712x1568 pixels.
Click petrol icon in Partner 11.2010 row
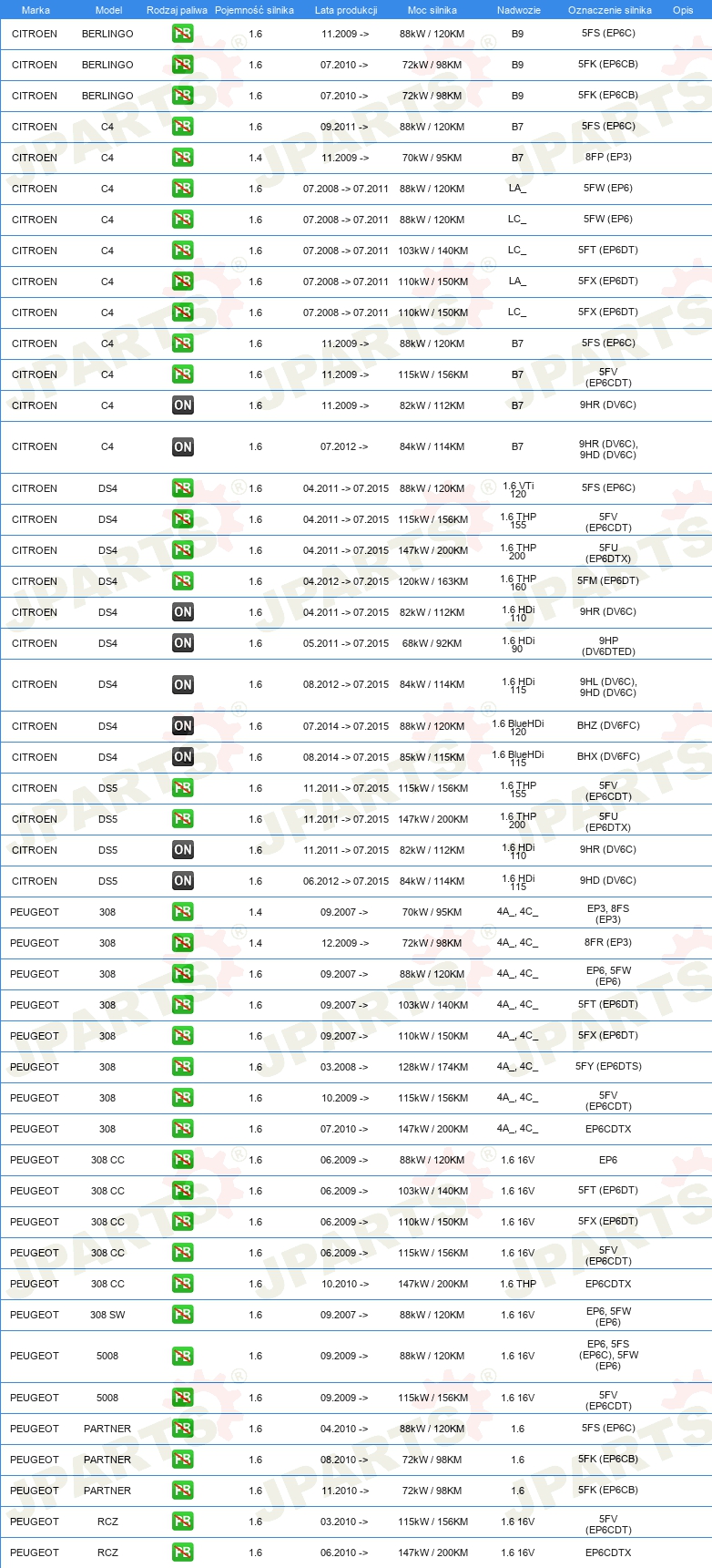[x=183, y=1491]
